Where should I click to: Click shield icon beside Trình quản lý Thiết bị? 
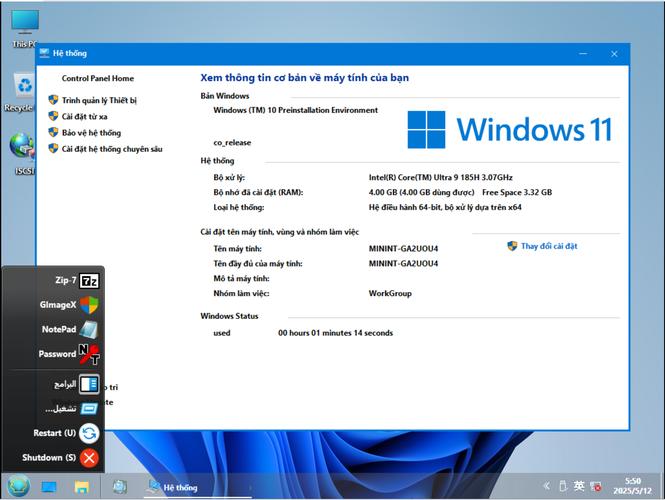coord(53,100)
